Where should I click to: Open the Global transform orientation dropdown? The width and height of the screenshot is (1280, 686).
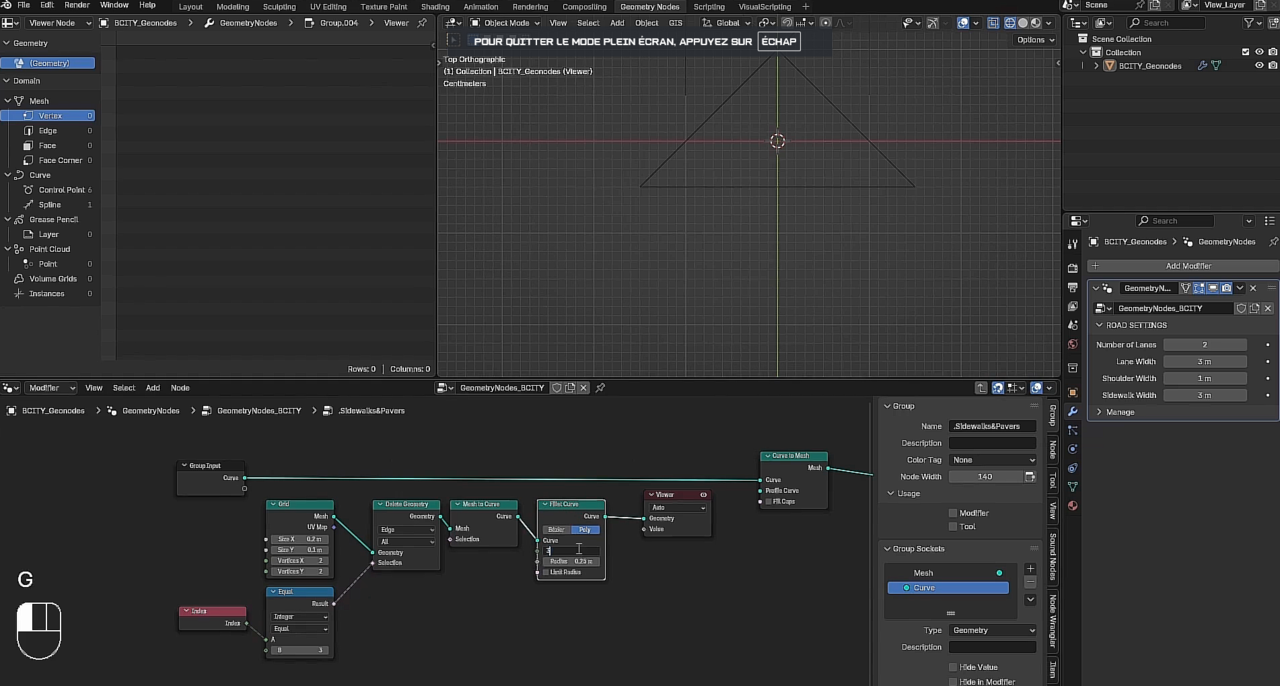point(727,23)
